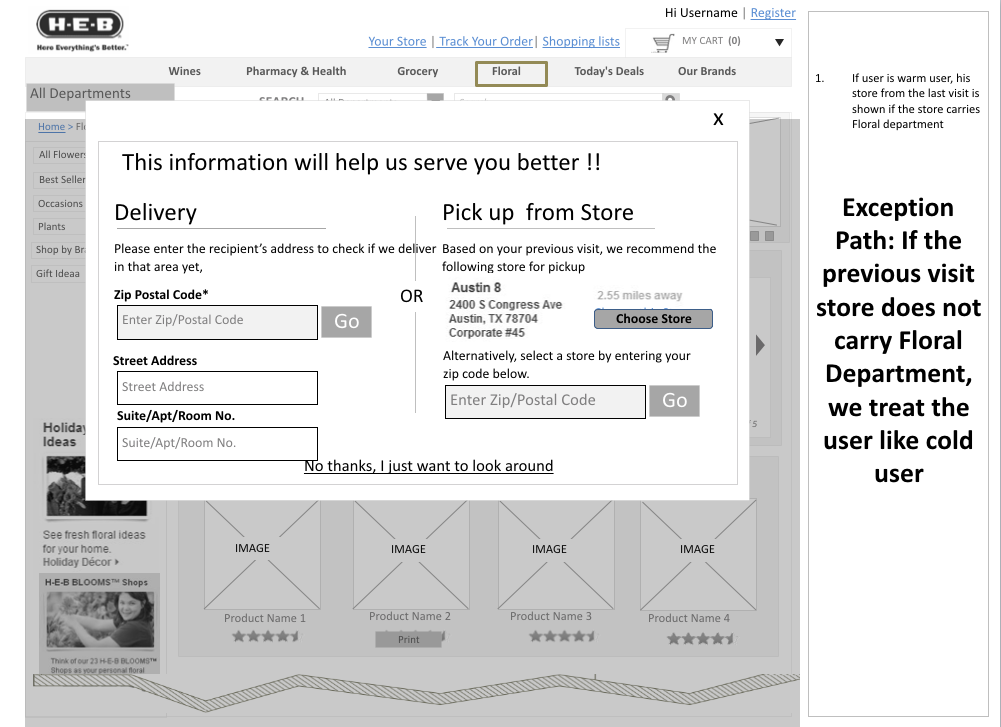The width and height of the screenshot is (1001, 727).
Task: Click the Product Name 4 image
Action: [x=698, y=555]
